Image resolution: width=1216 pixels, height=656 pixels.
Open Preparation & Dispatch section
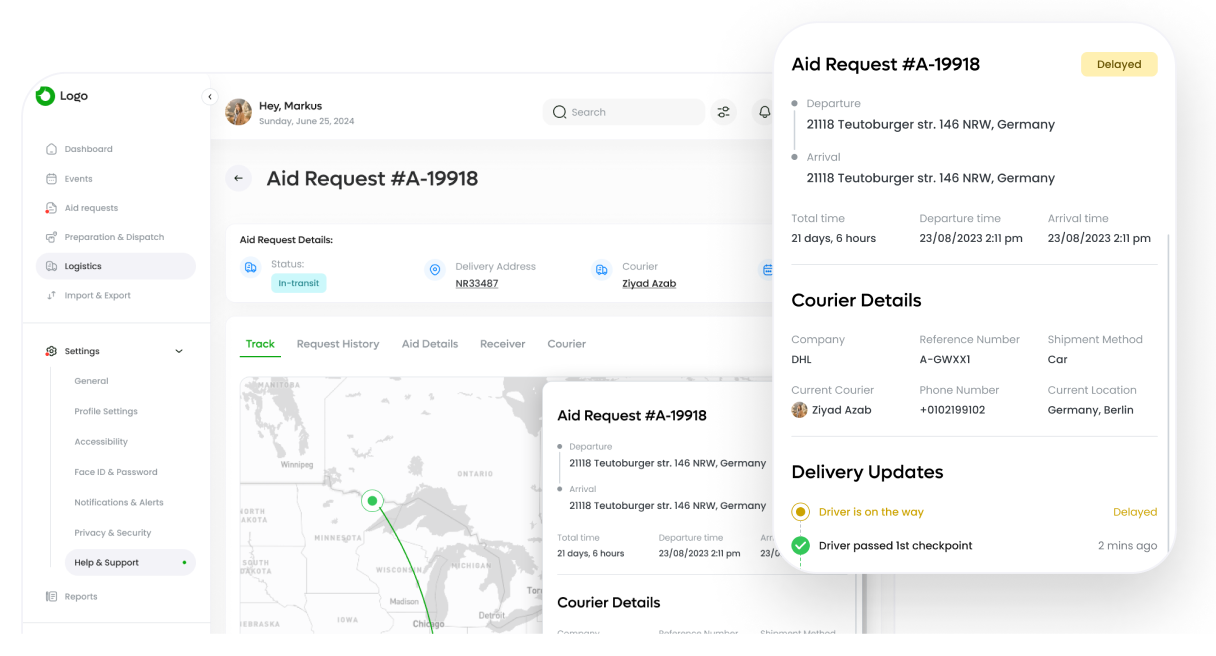pos(114,237)
